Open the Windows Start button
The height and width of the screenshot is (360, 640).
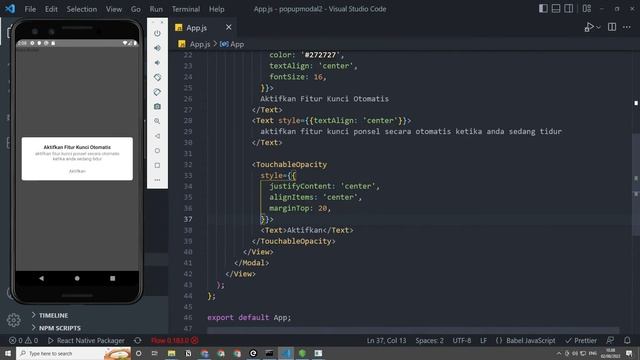[8, 353]
